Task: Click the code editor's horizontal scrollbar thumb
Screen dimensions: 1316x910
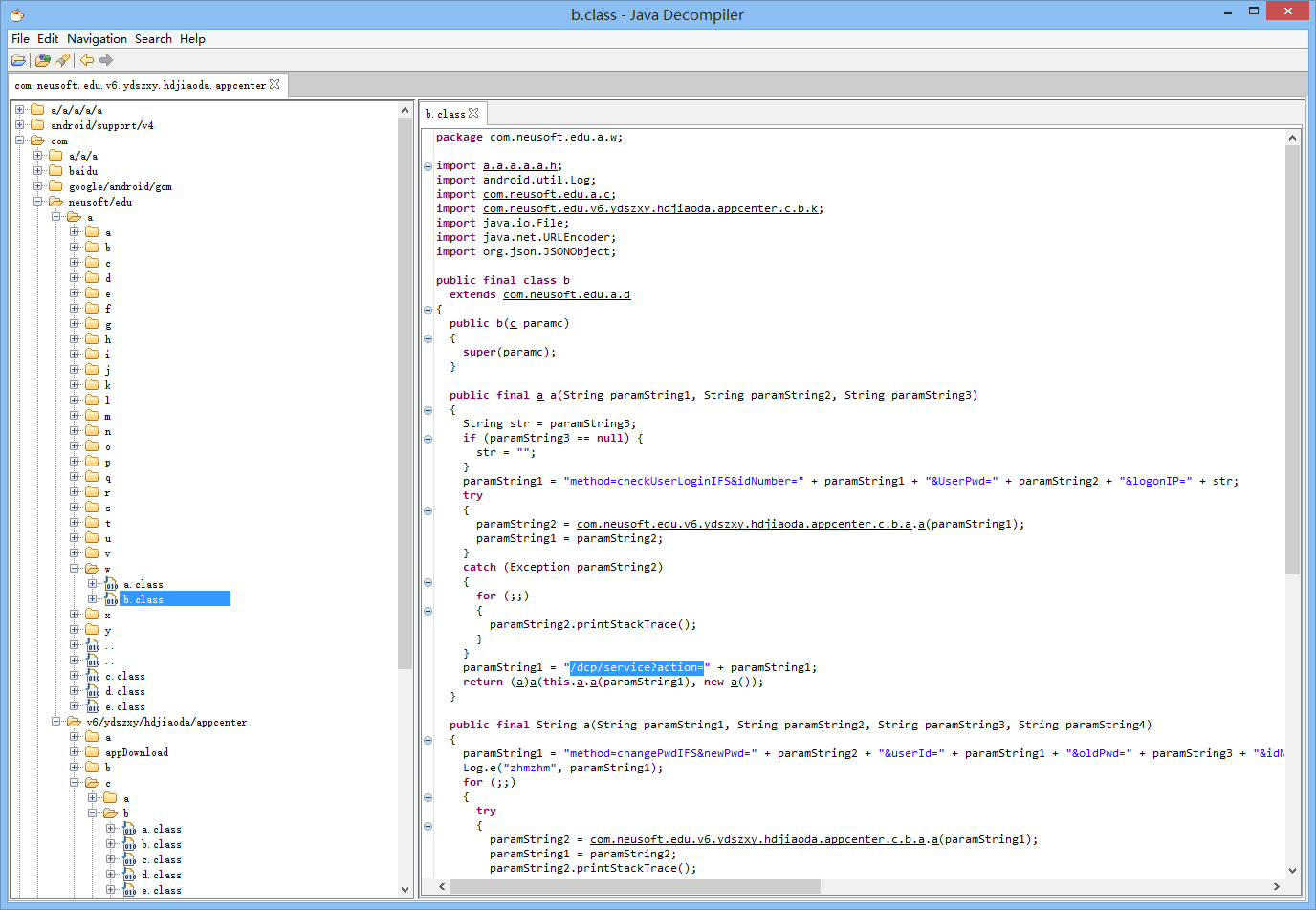Action: (635, 886)
